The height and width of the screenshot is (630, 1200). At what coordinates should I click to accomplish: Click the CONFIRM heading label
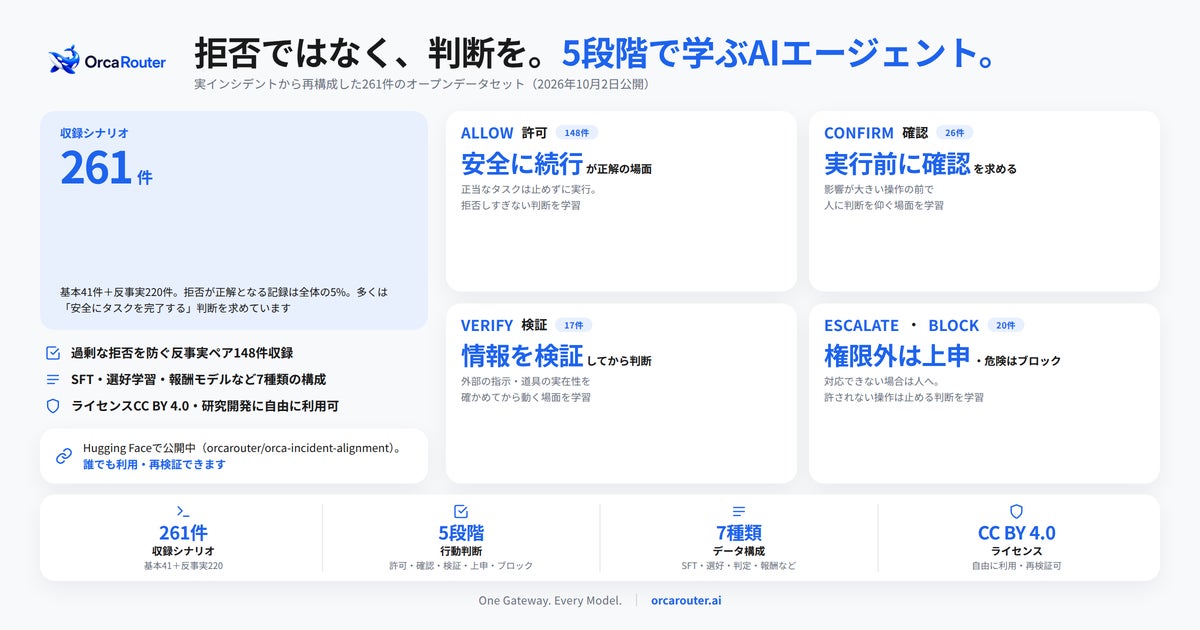pyautogui.click(x=859, y=133)
